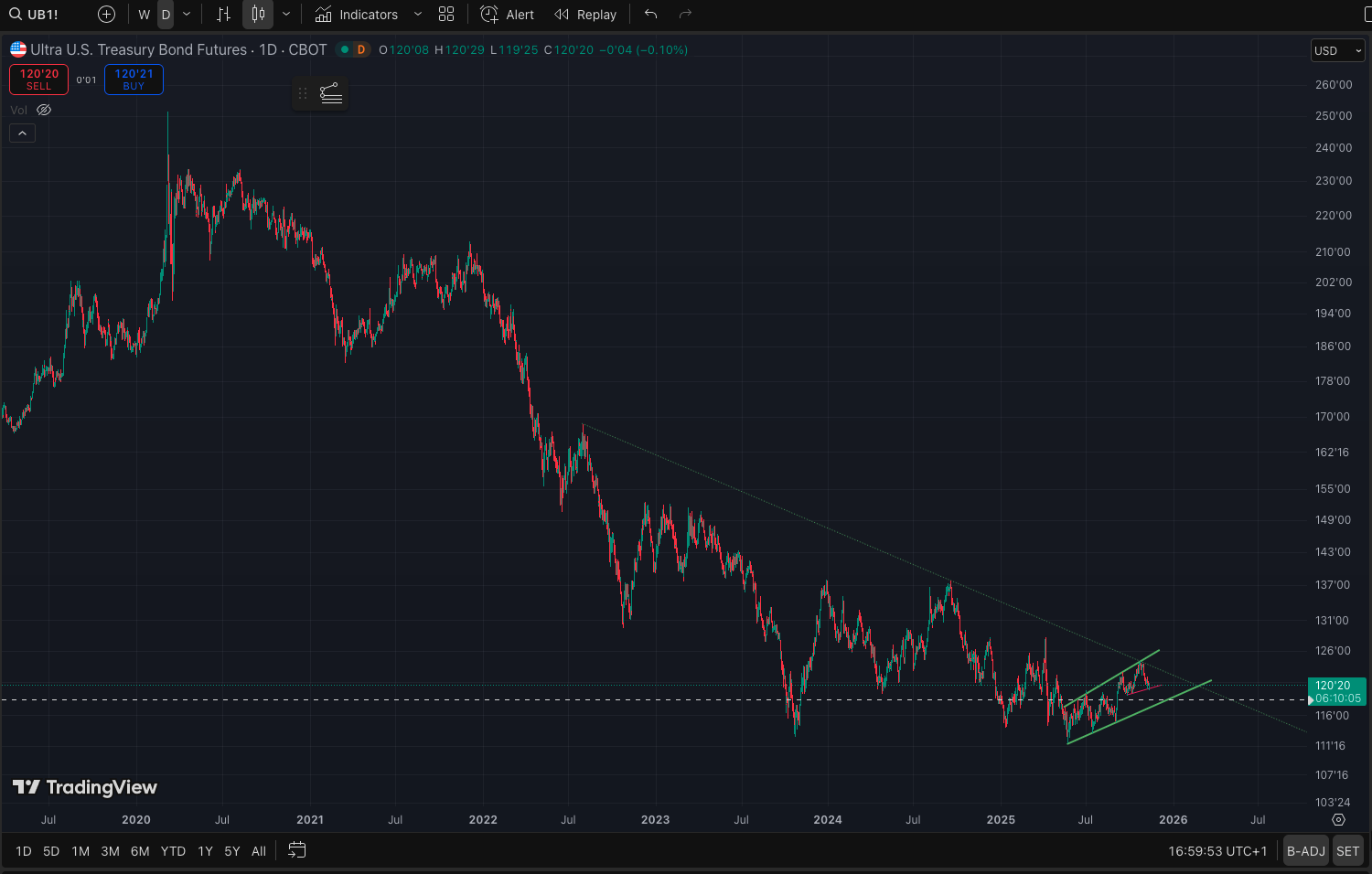
Task: Expand the time interval dropdown arrow
Action: click(187, 15)
